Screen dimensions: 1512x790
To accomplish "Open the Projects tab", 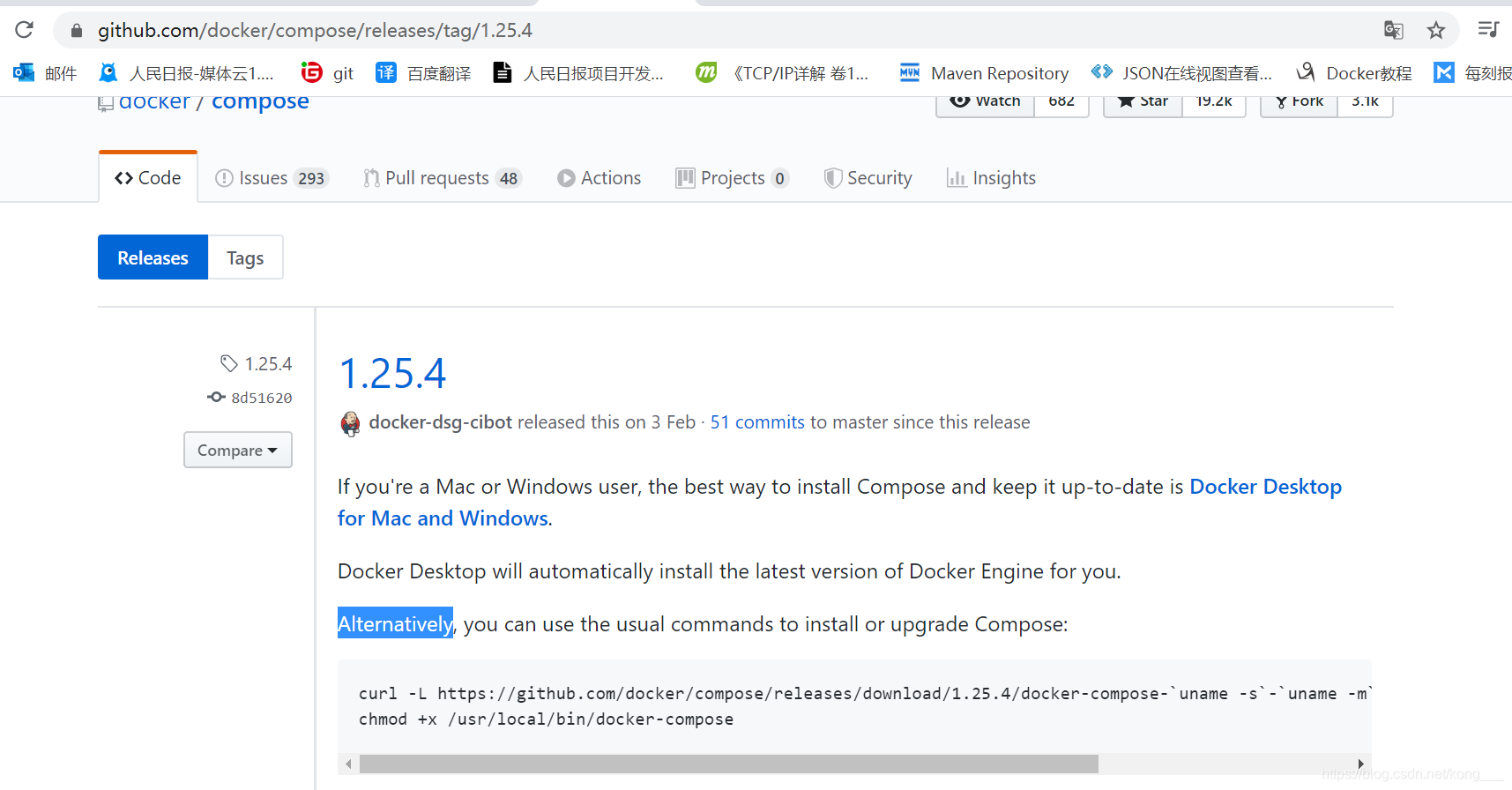I will pos(732,178).
